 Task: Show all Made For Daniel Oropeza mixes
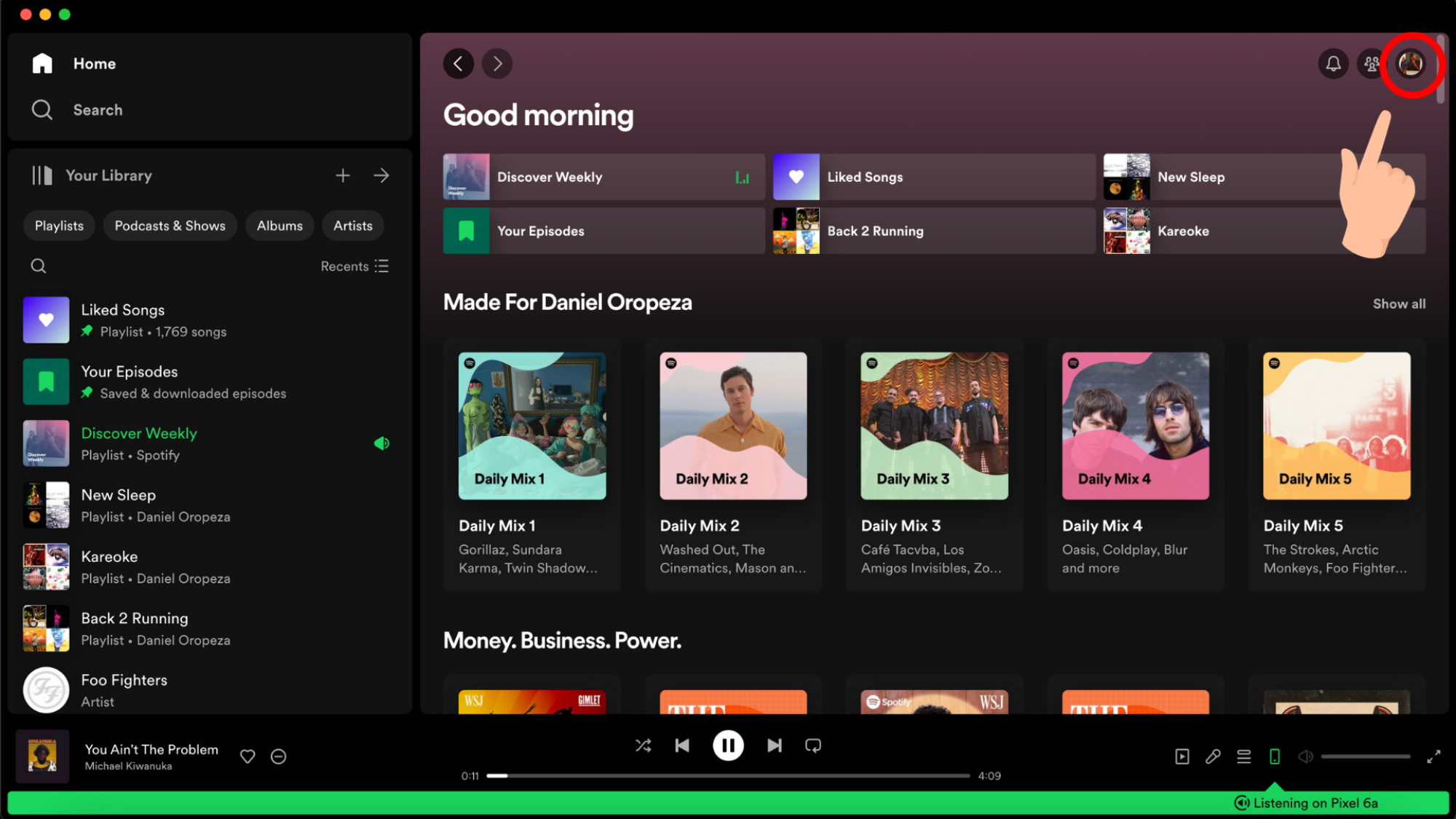pyautogui.click(x=1398, y=303)
